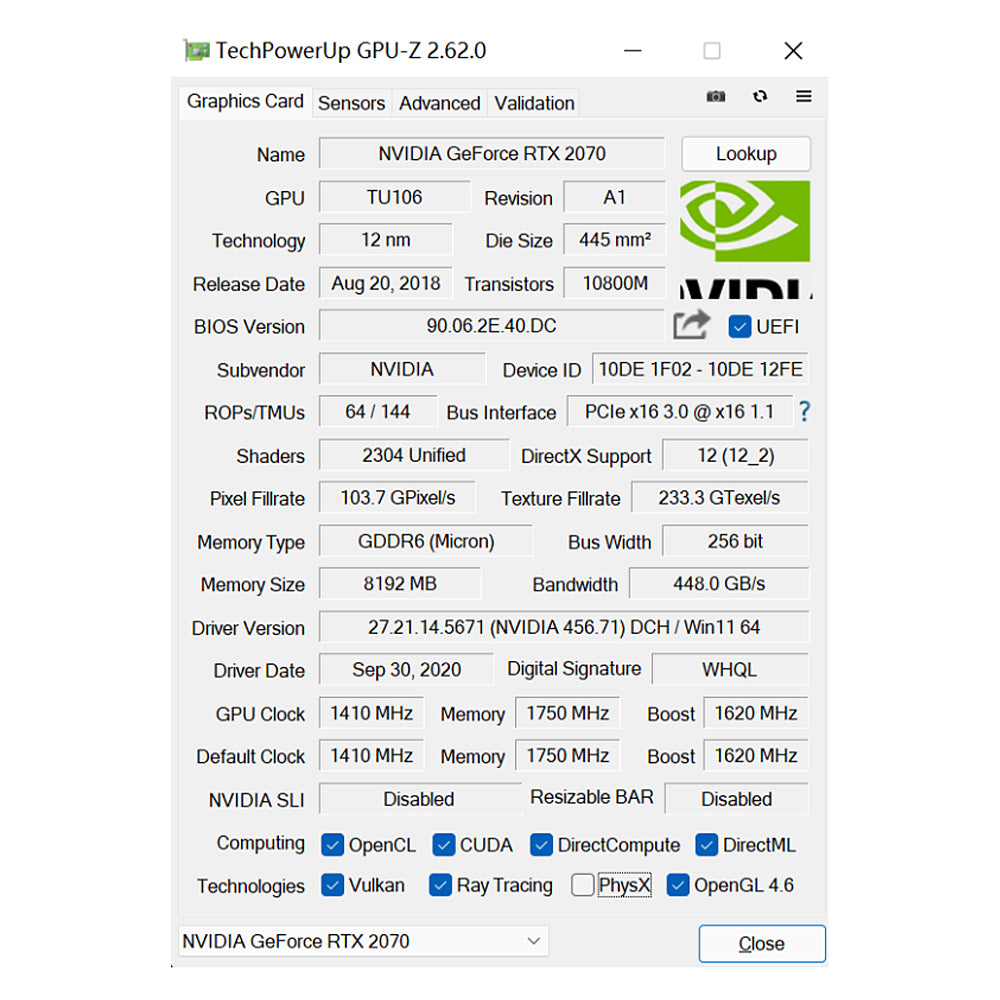Screen dimensions: 1000x1000
Task: Click the Technology field showing 12 nm
Action: tap(386, 240)
